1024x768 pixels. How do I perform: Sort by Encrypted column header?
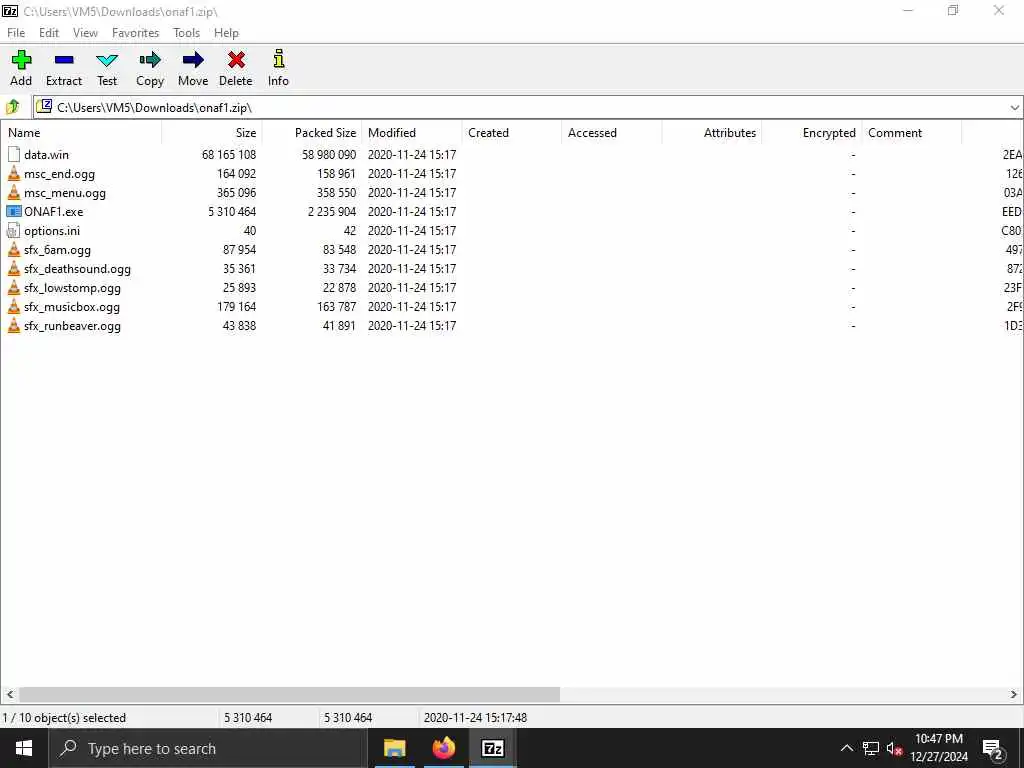tap(812, 133)
